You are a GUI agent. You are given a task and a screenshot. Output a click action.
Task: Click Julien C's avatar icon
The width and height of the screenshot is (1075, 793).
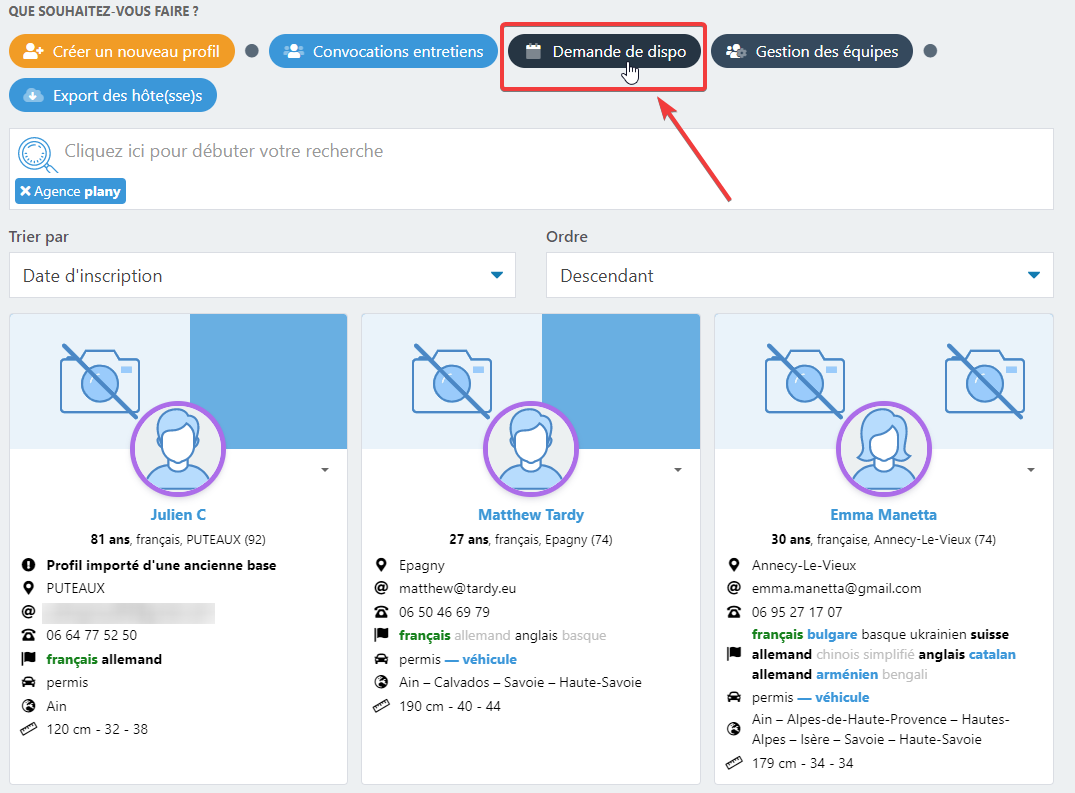pos(178,450)
